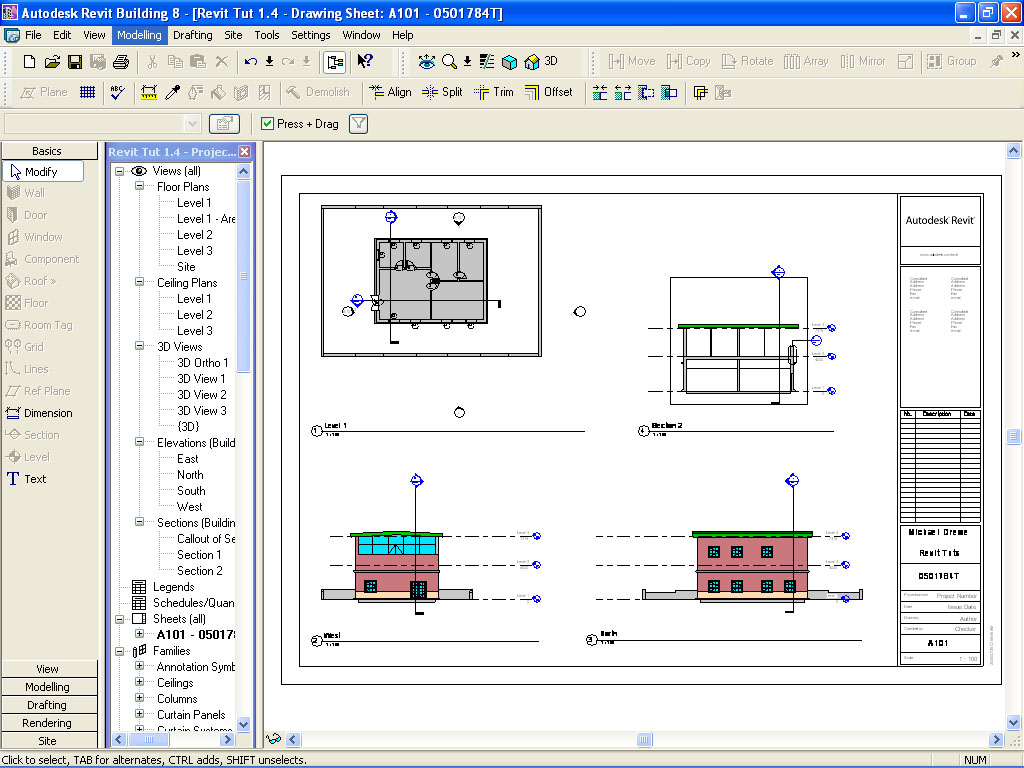Click the Spelling check ABC icon
The width and height of the screenshot is (1024, 768).
pos(118,92)
